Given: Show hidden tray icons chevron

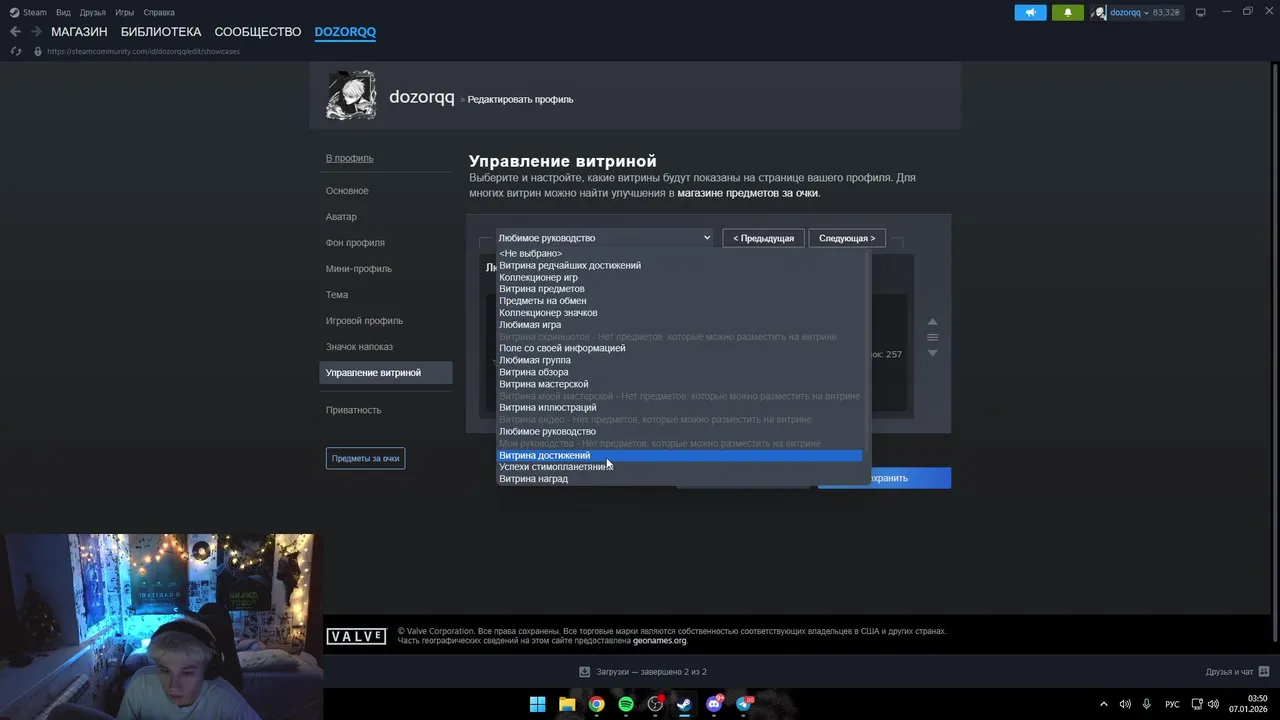Looking at the screenshot, I should click(1104, 704).
